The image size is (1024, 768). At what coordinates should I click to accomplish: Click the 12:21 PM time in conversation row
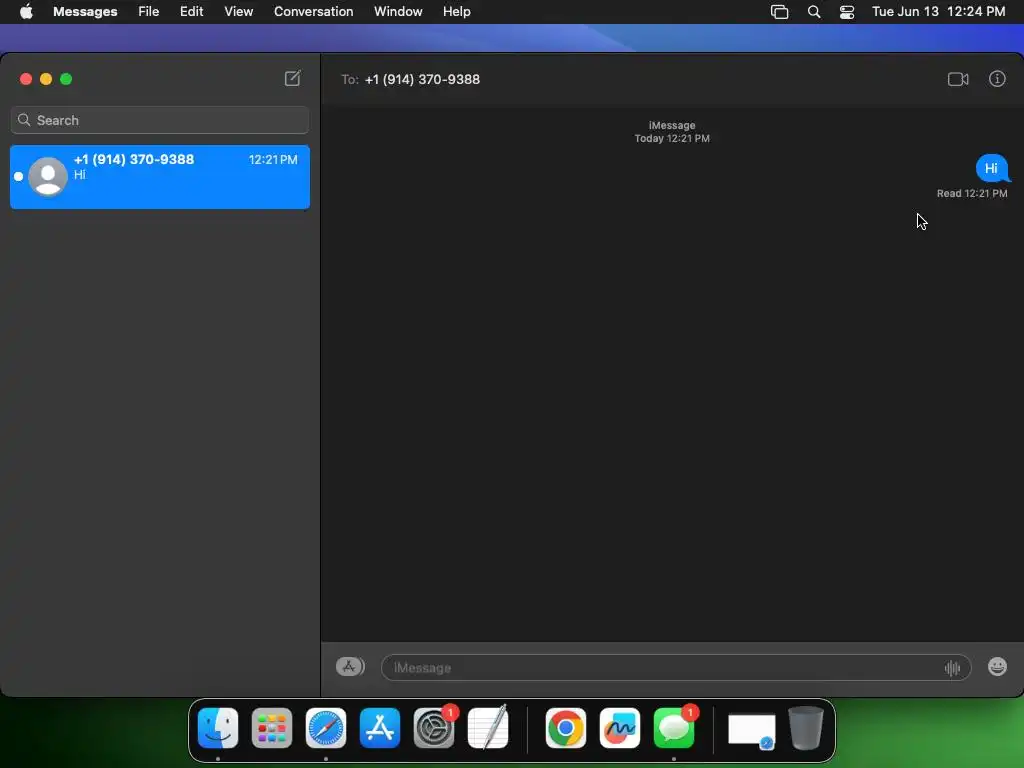click(x=273, y=159)
